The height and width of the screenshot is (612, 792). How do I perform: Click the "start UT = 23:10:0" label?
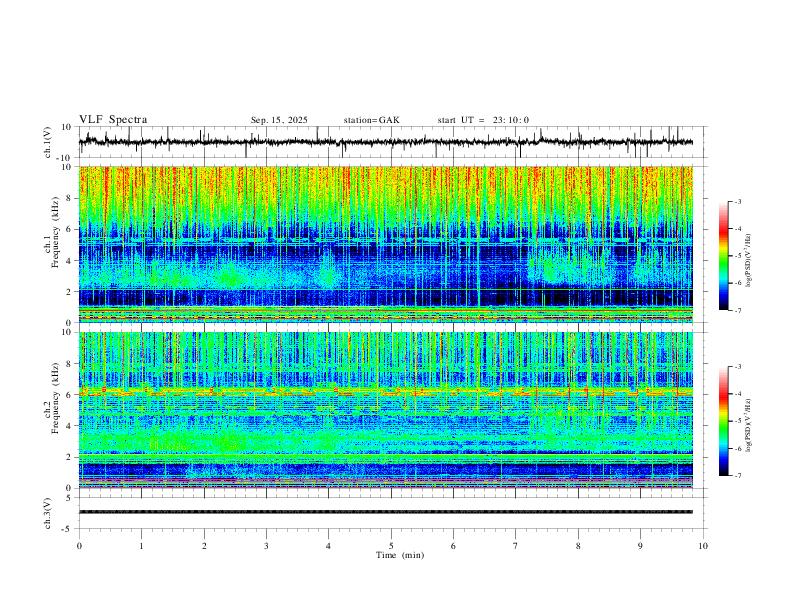(483, 120)
